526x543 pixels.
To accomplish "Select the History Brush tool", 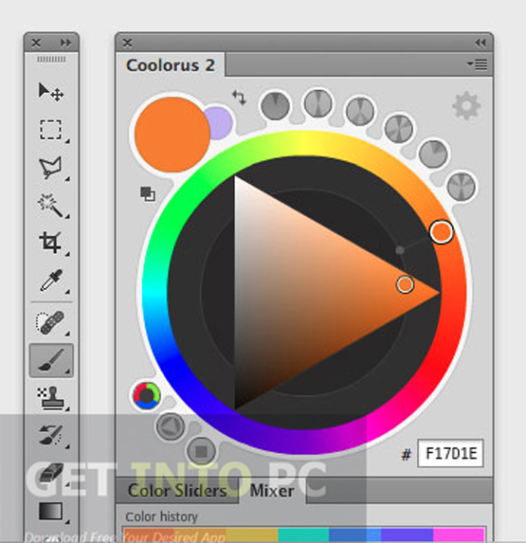I will point(51,435).
